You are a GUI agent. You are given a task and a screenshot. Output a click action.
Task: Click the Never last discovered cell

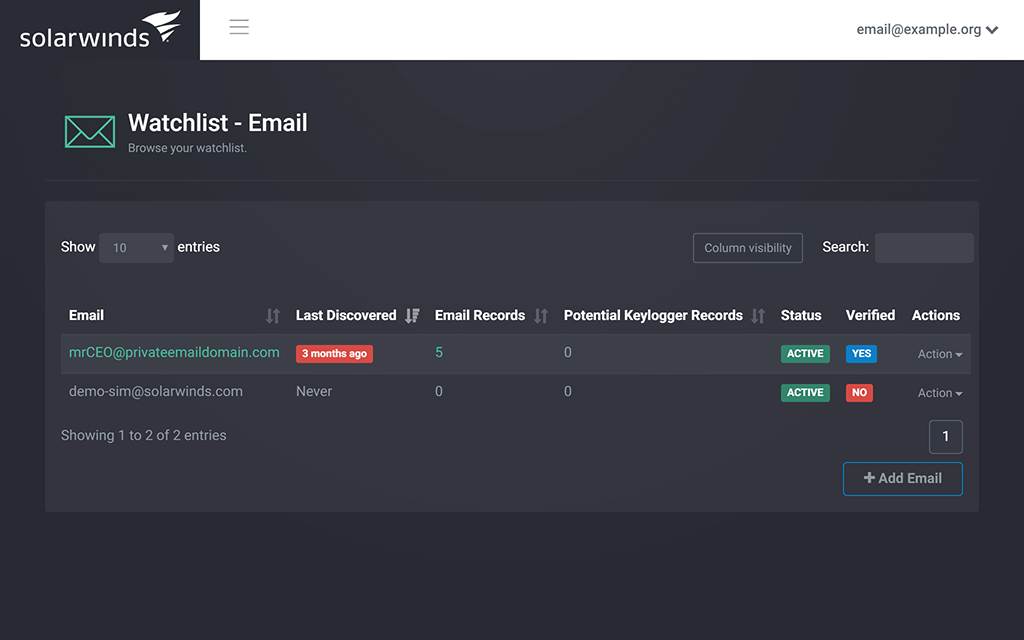coord(314,391)
